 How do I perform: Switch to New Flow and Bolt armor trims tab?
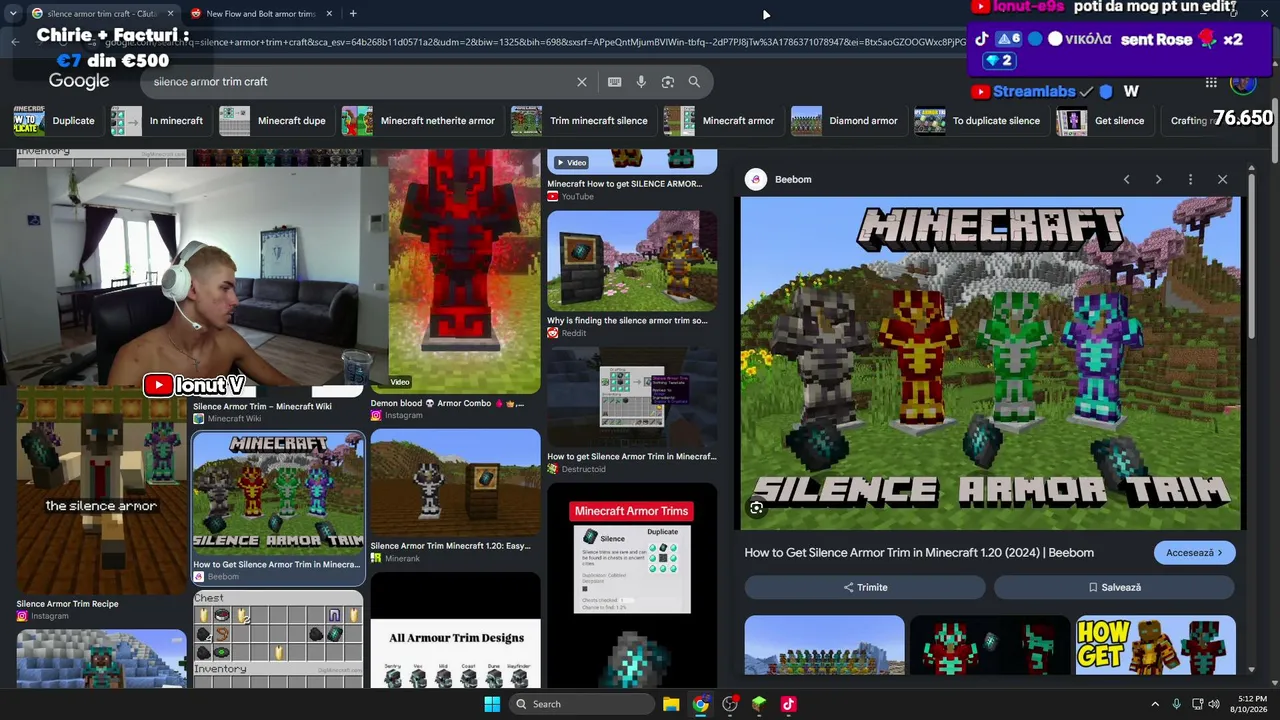261,13
